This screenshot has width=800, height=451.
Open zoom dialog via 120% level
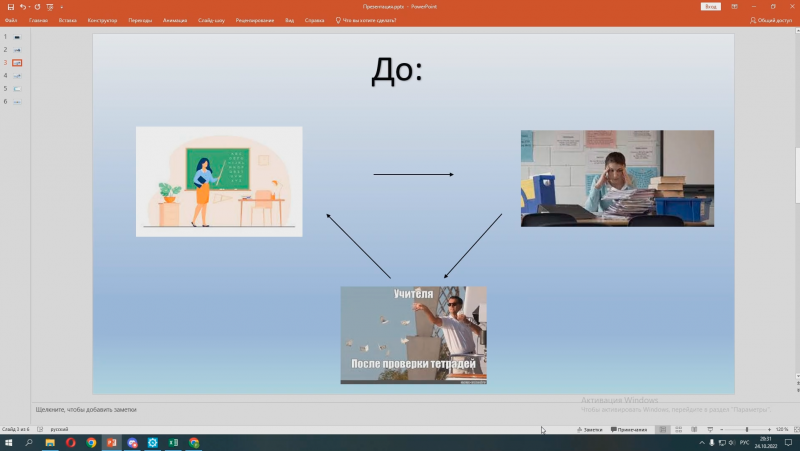[782, 430]
